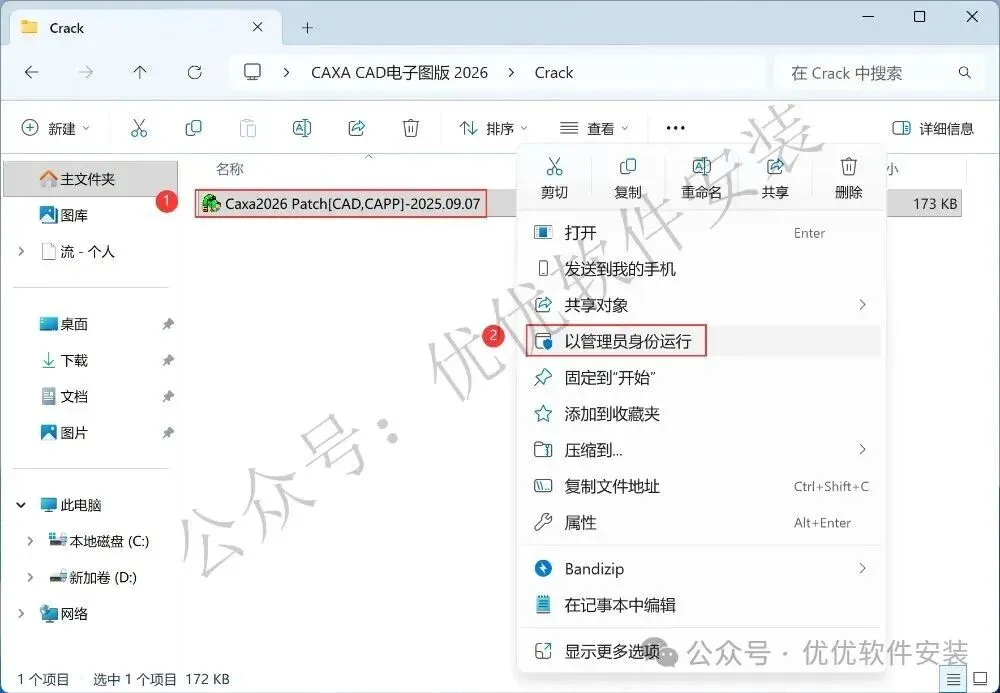Open 主文件夹 in the sidebar

pos(91,179)
